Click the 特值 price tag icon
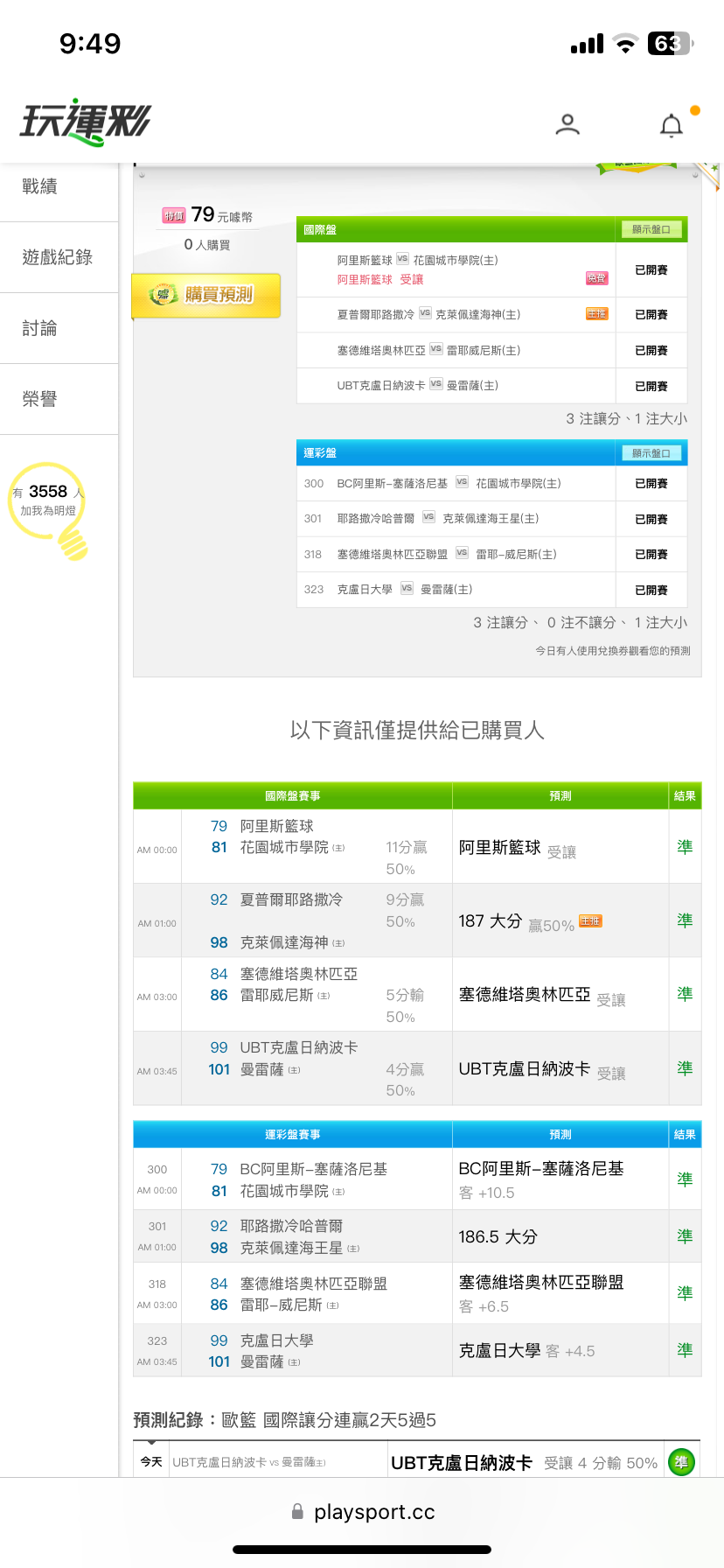724x1568 pixels. [x=174, y=215]
